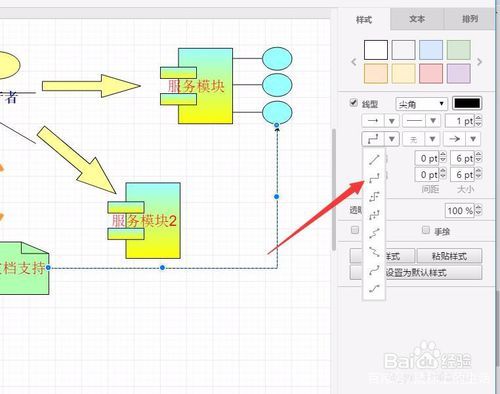This screenshot has height=394, width=500.
Task: Click the dashed connector's horizontal midpoint handle
Action: pos(162,267)
